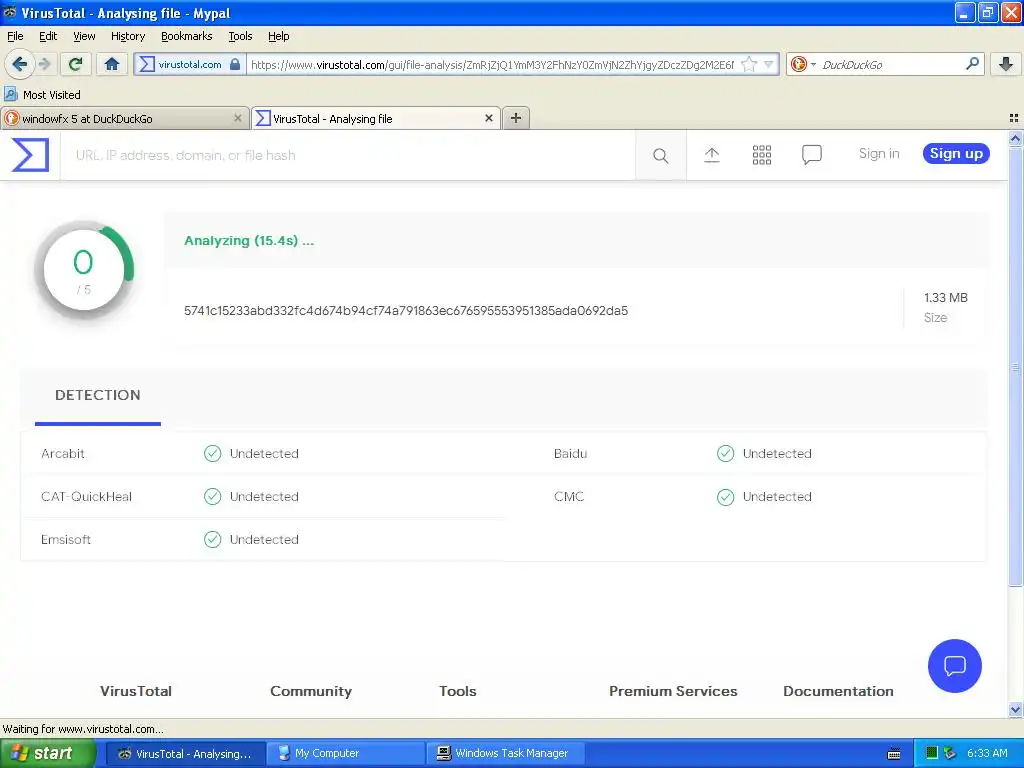Open the Bookmarks menu
The height and width of the screenshot is (768, 1024).
[186, 36]
